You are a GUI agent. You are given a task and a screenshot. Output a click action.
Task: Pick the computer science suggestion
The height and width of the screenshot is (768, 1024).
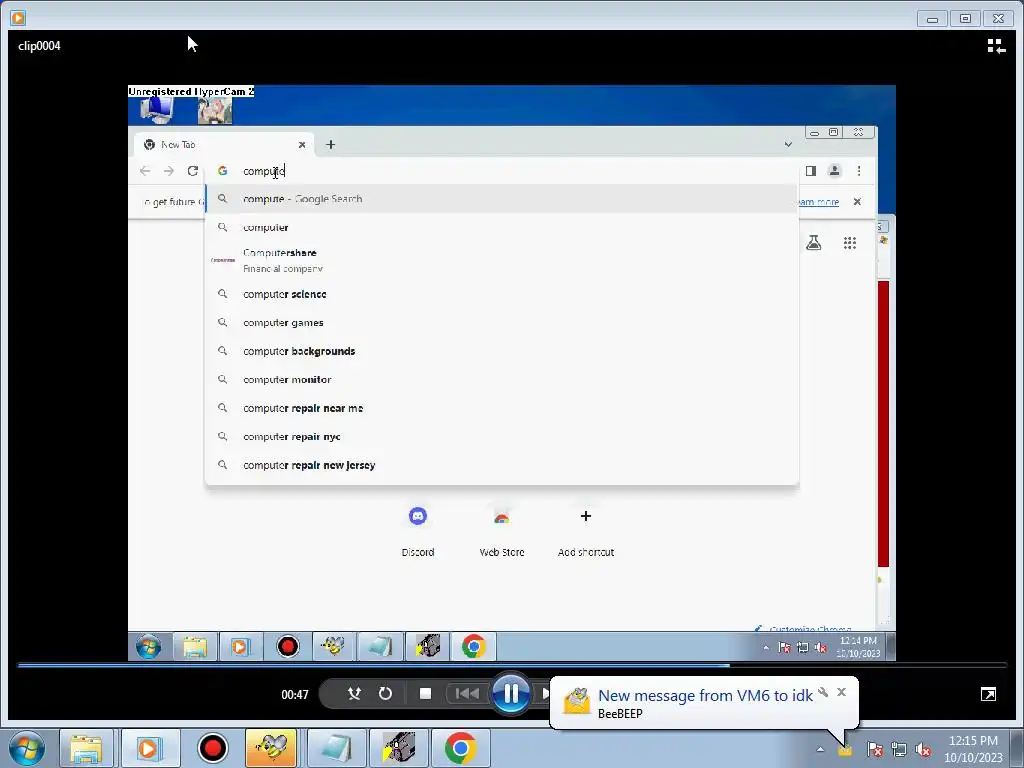[502, 295]
